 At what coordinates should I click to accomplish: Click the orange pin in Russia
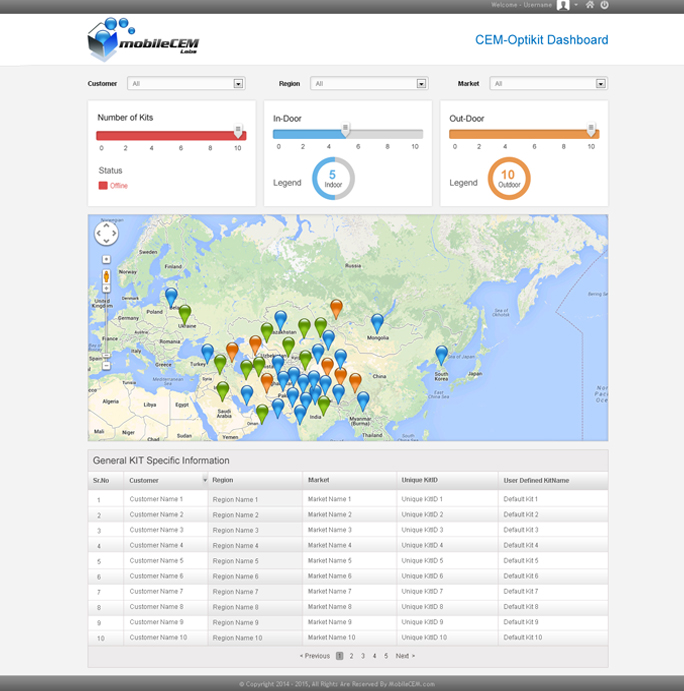coord(336,309)
